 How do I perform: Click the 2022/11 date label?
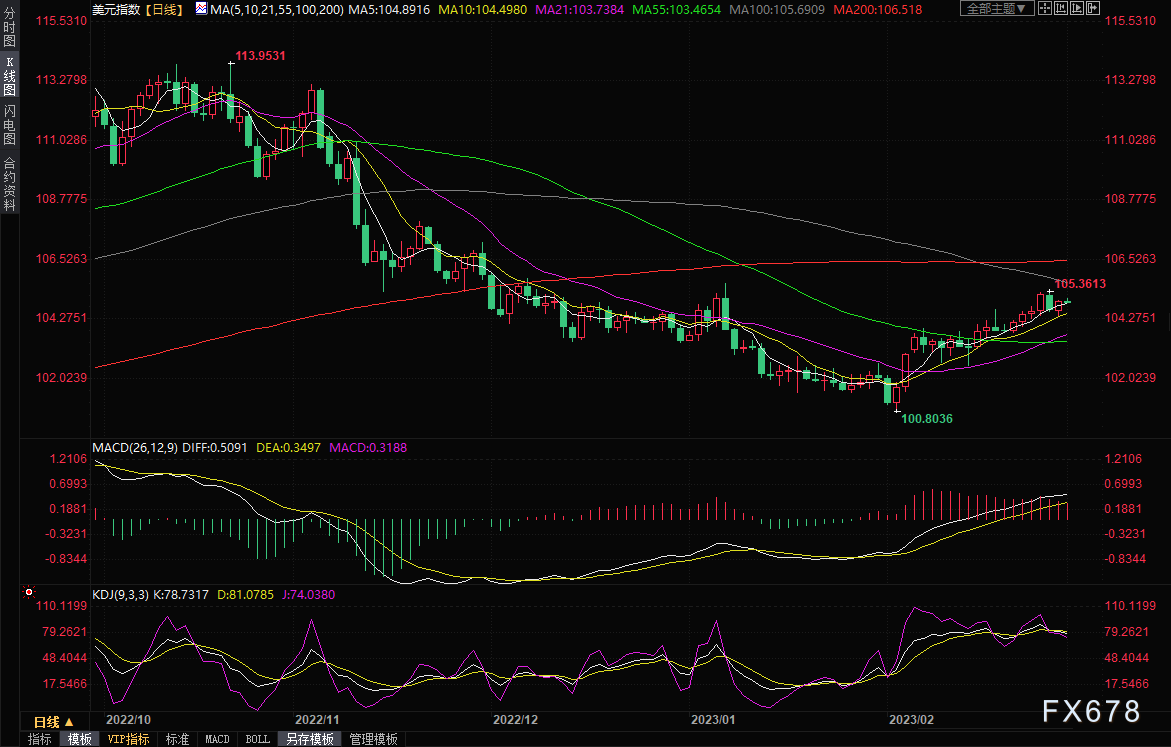(317, 720)
